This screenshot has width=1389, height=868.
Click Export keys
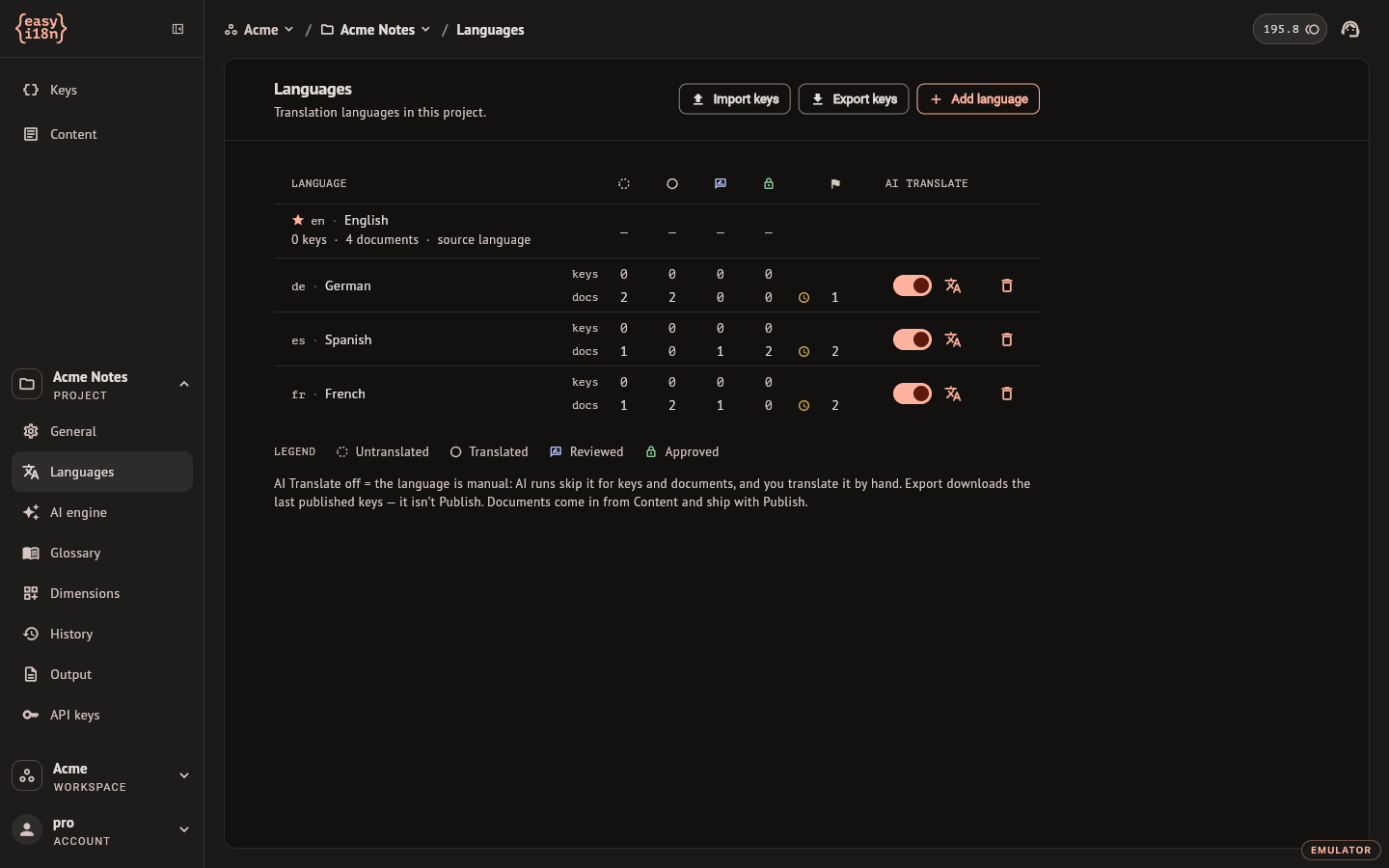[854, 99]
